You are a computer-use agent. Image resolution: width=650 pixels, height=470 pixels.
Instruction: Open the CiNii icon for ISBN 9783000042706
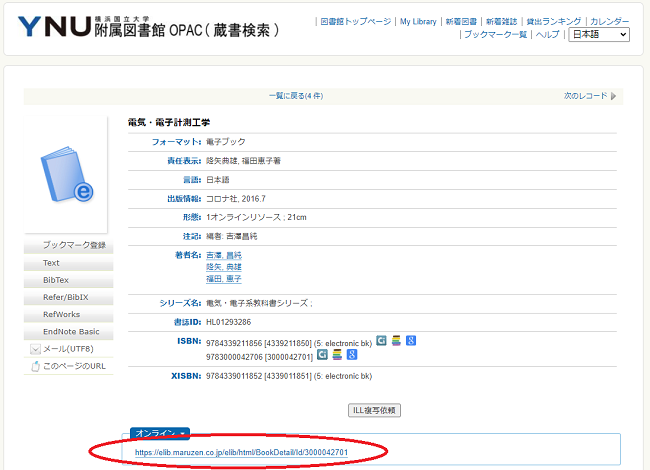coord(322,354)
